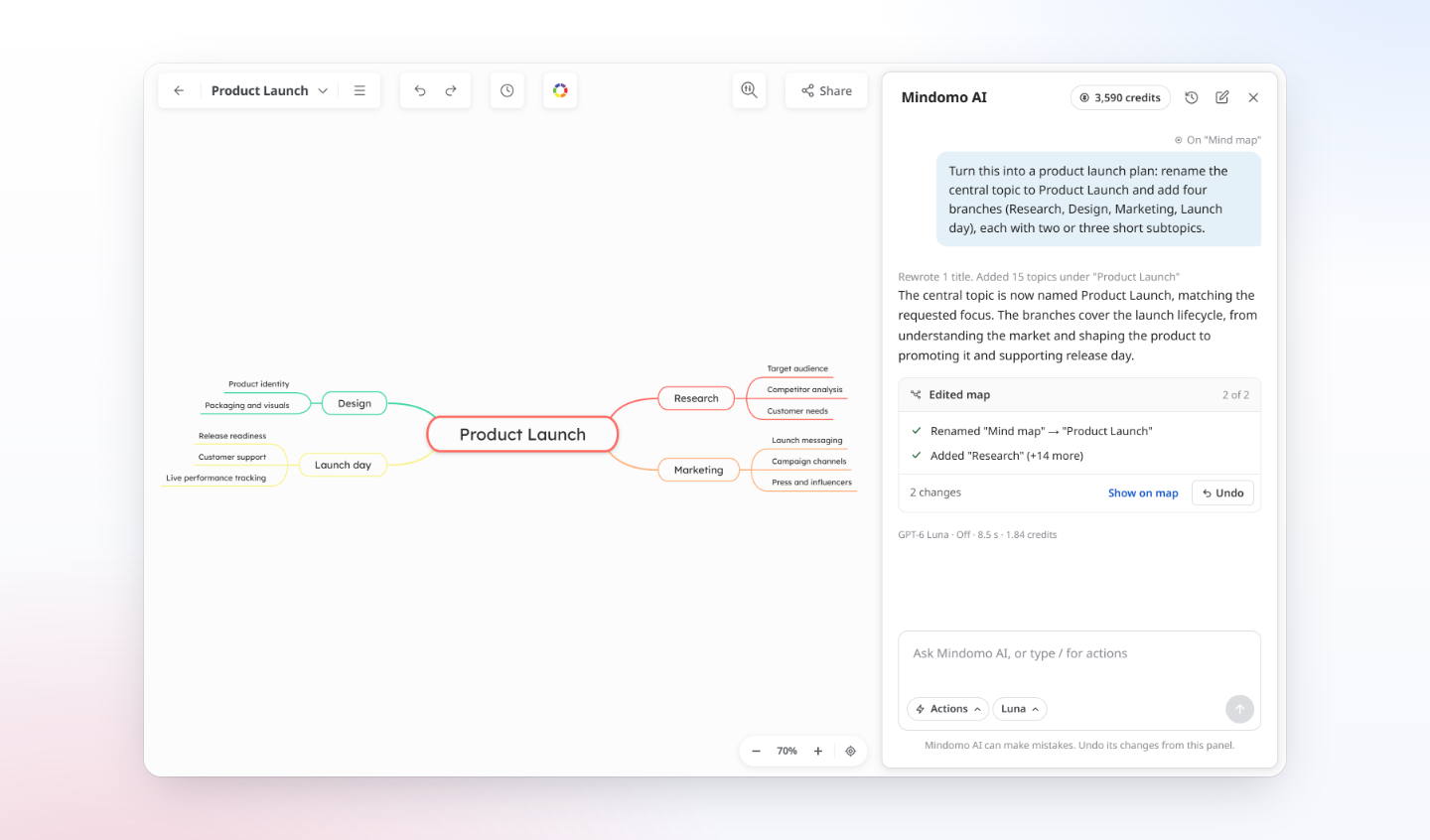Select the Launch messaging subtopic
The height and width of the screenshot is (840, 1430).
pos(807,440)
